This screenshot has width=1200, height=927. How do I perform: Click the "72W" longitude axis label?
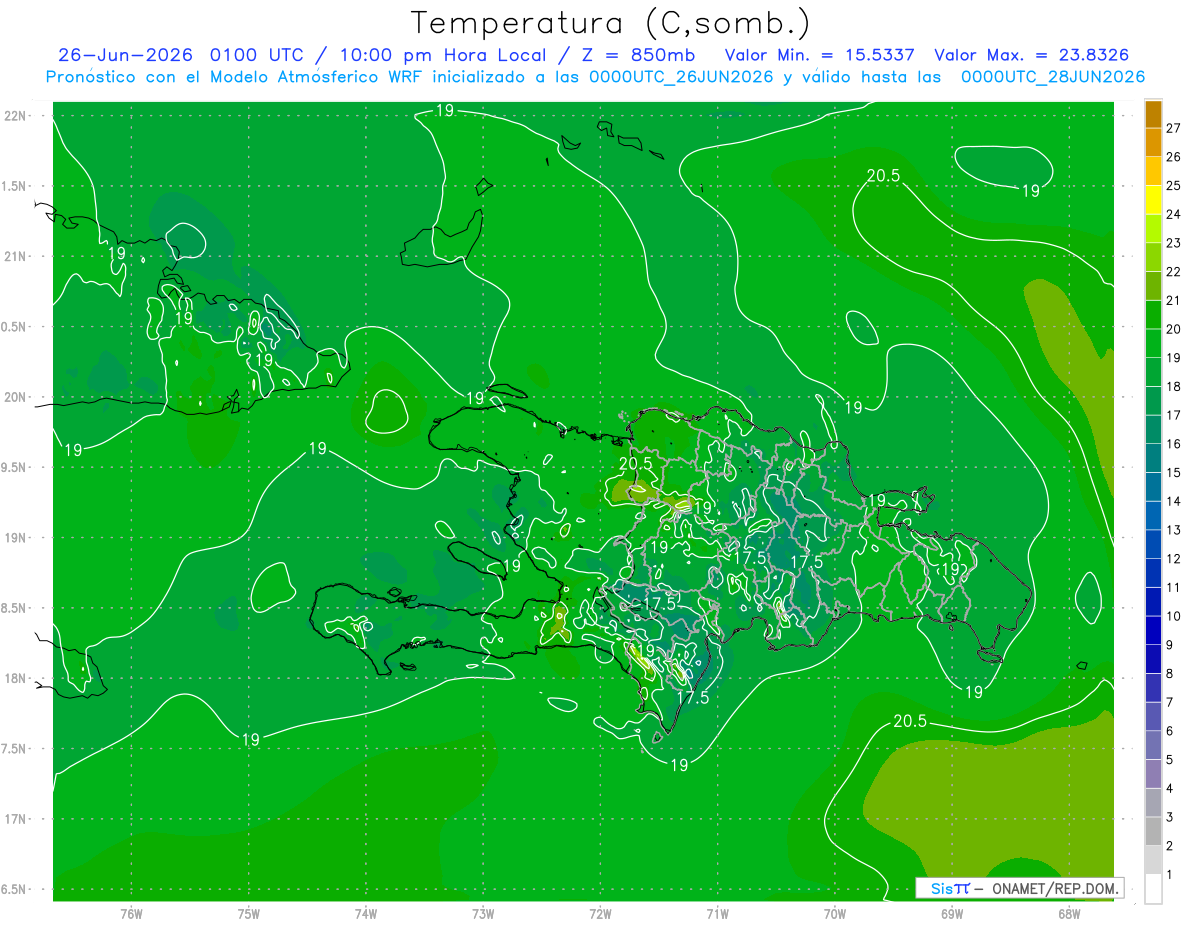point(600,914)
